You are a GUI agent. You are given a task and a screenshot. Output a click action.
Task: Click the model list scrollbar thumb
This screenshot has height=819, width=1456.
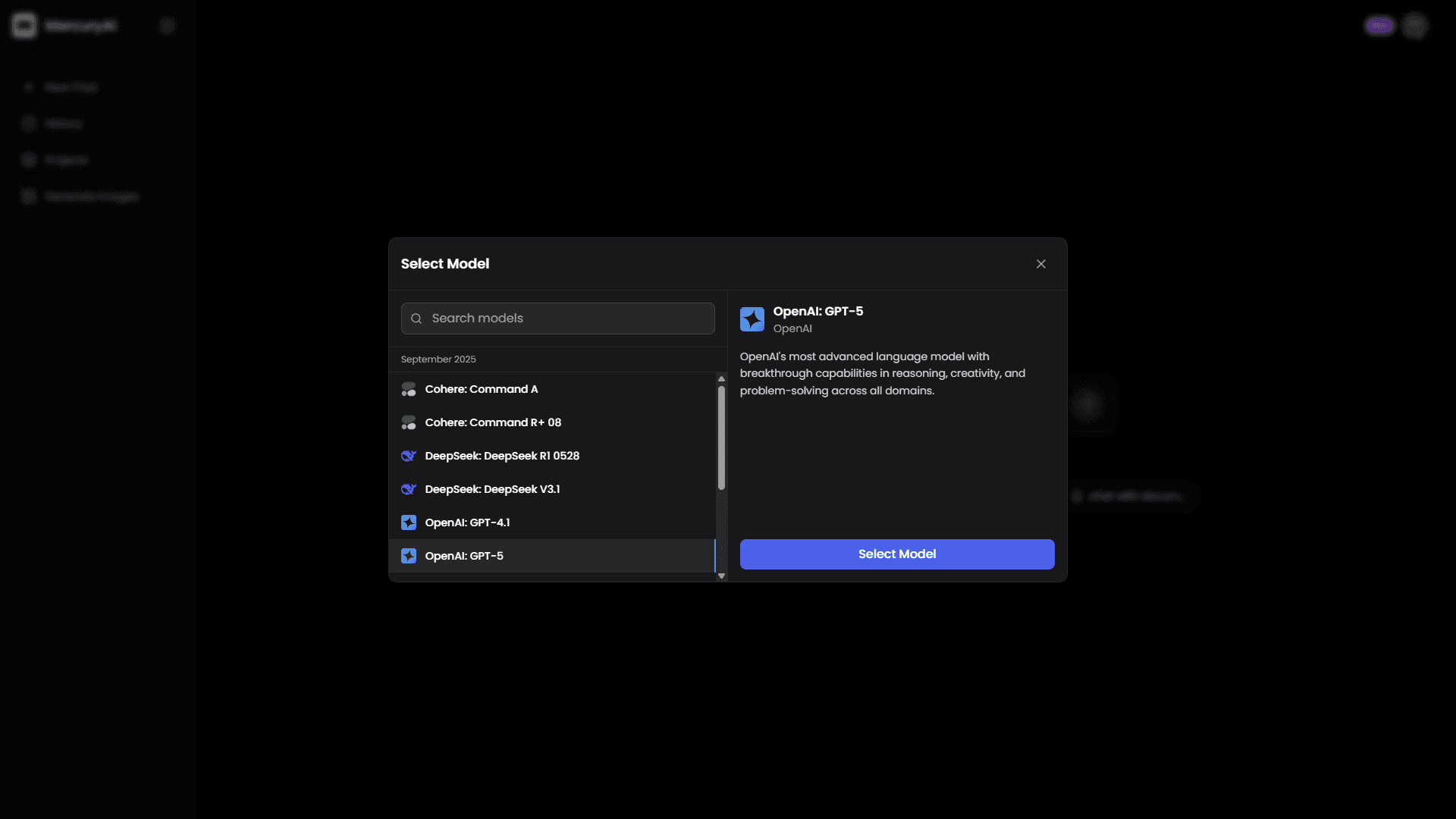[721, 438]
